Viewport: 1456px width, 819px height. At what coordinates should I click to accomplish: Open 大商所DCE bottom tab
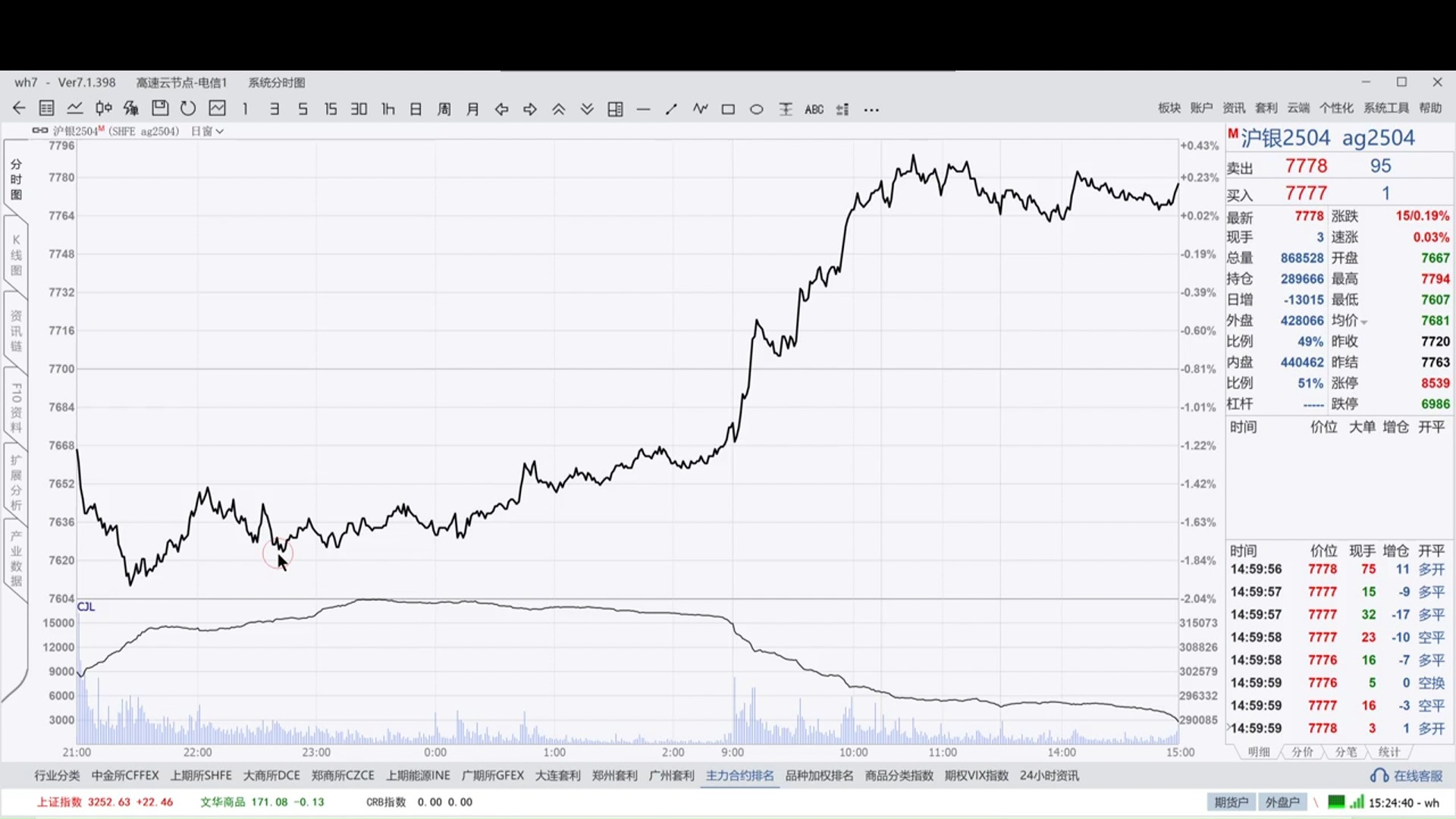271,775
